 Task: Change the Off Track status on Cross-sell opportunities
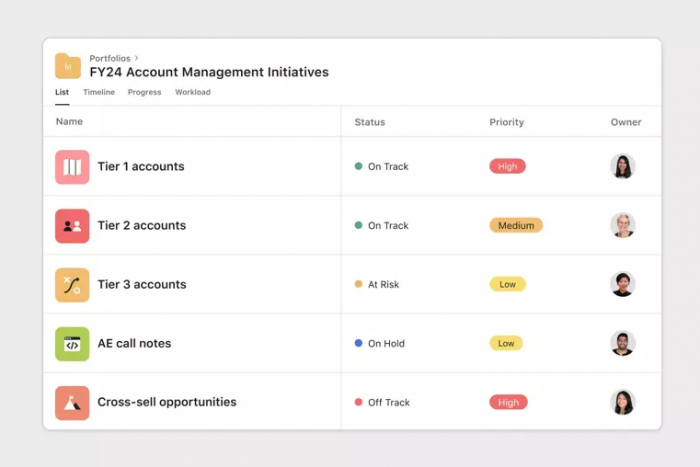tap(382, 402)
